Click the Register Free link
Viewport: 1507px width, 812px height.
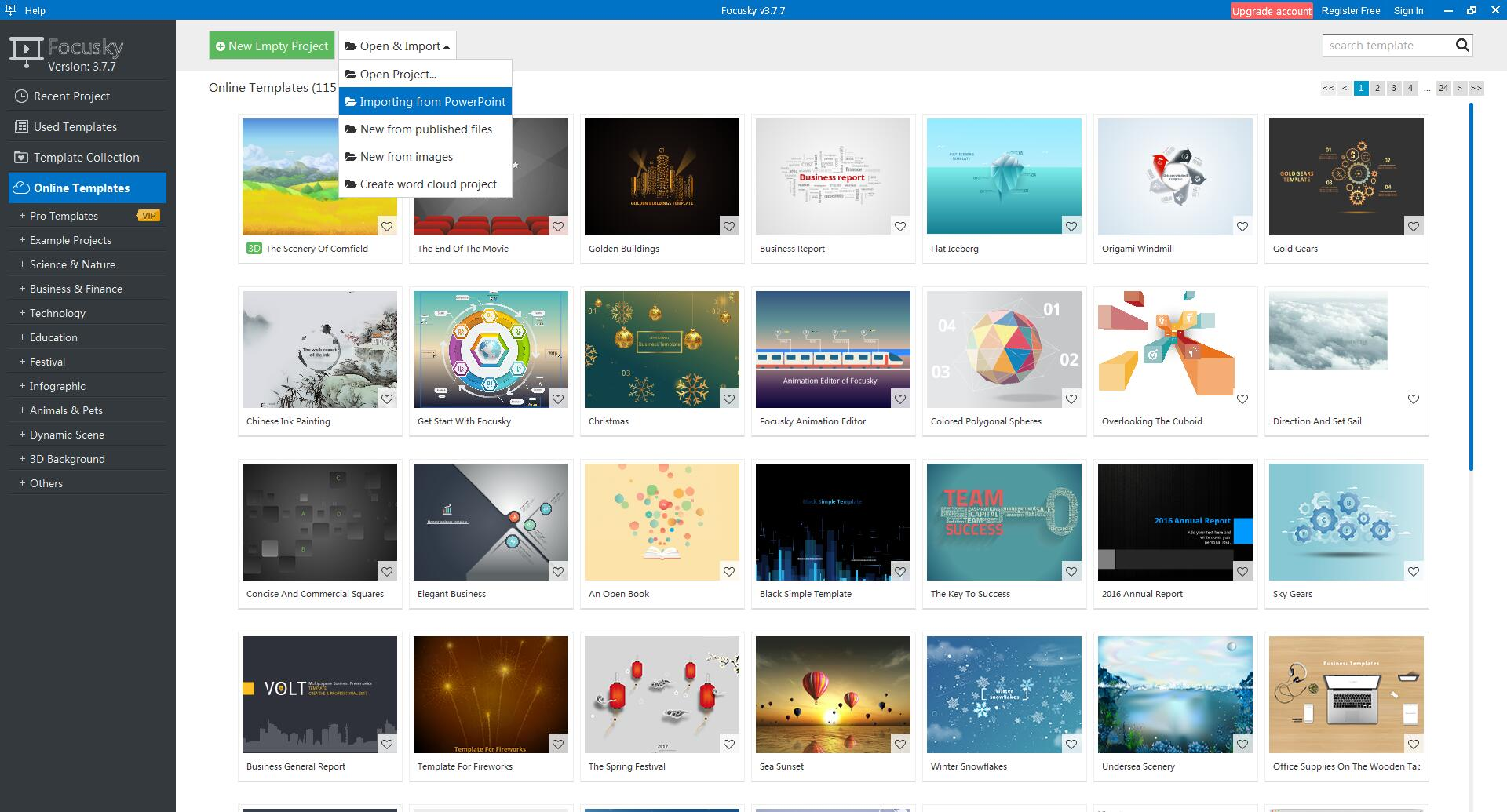click(1350, 10)
